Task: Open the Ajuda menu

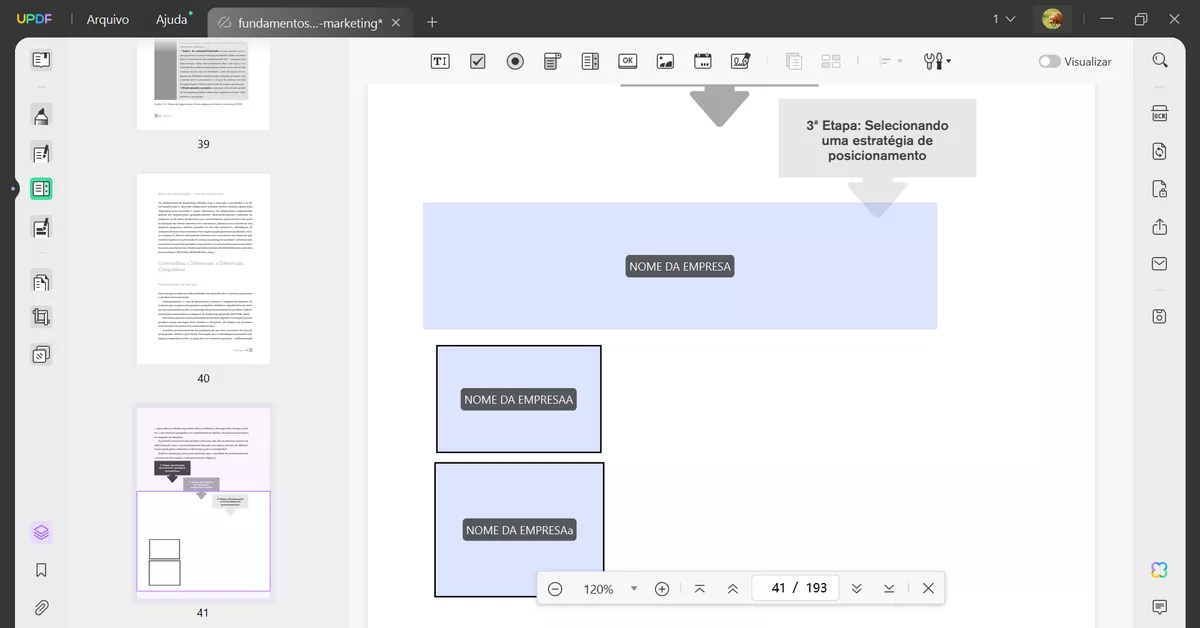Action: click(x=172, y=19)
